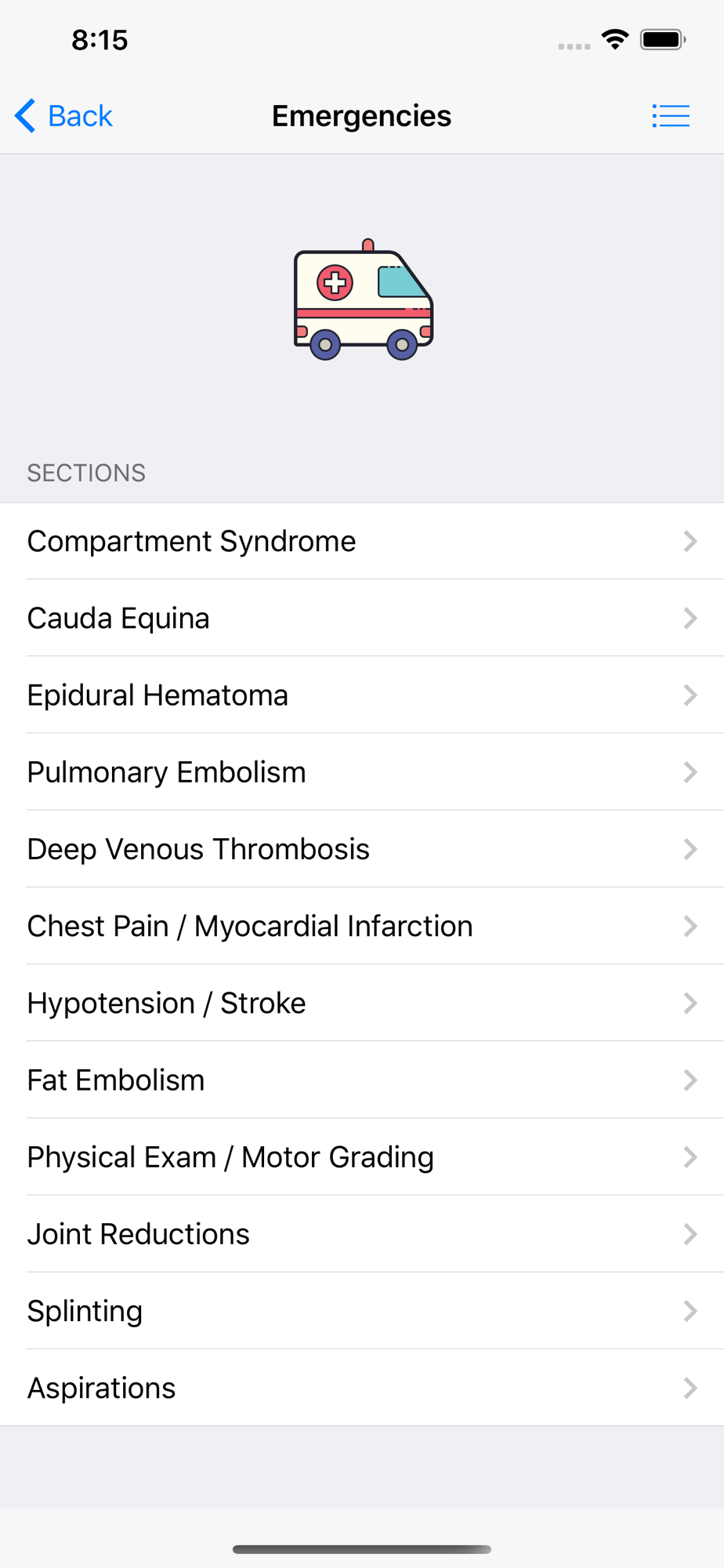The width and height of the screenshot is (724, 1568).
Task: Open Physical Exam / Motor Grading
Action: (362, 1156)
